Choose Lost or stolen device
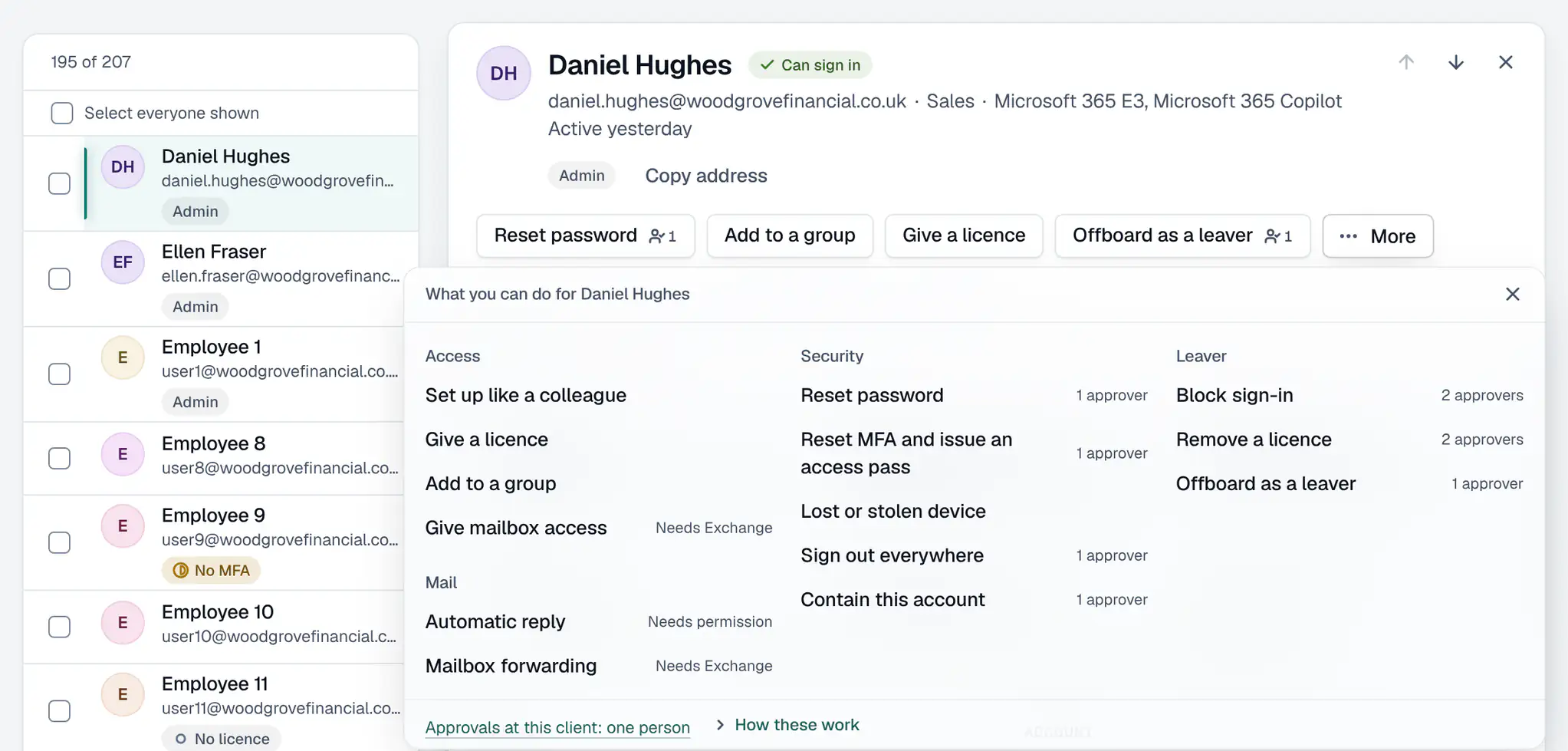The height and width of the screenshot is (751, 1568). tap(893, 511)
